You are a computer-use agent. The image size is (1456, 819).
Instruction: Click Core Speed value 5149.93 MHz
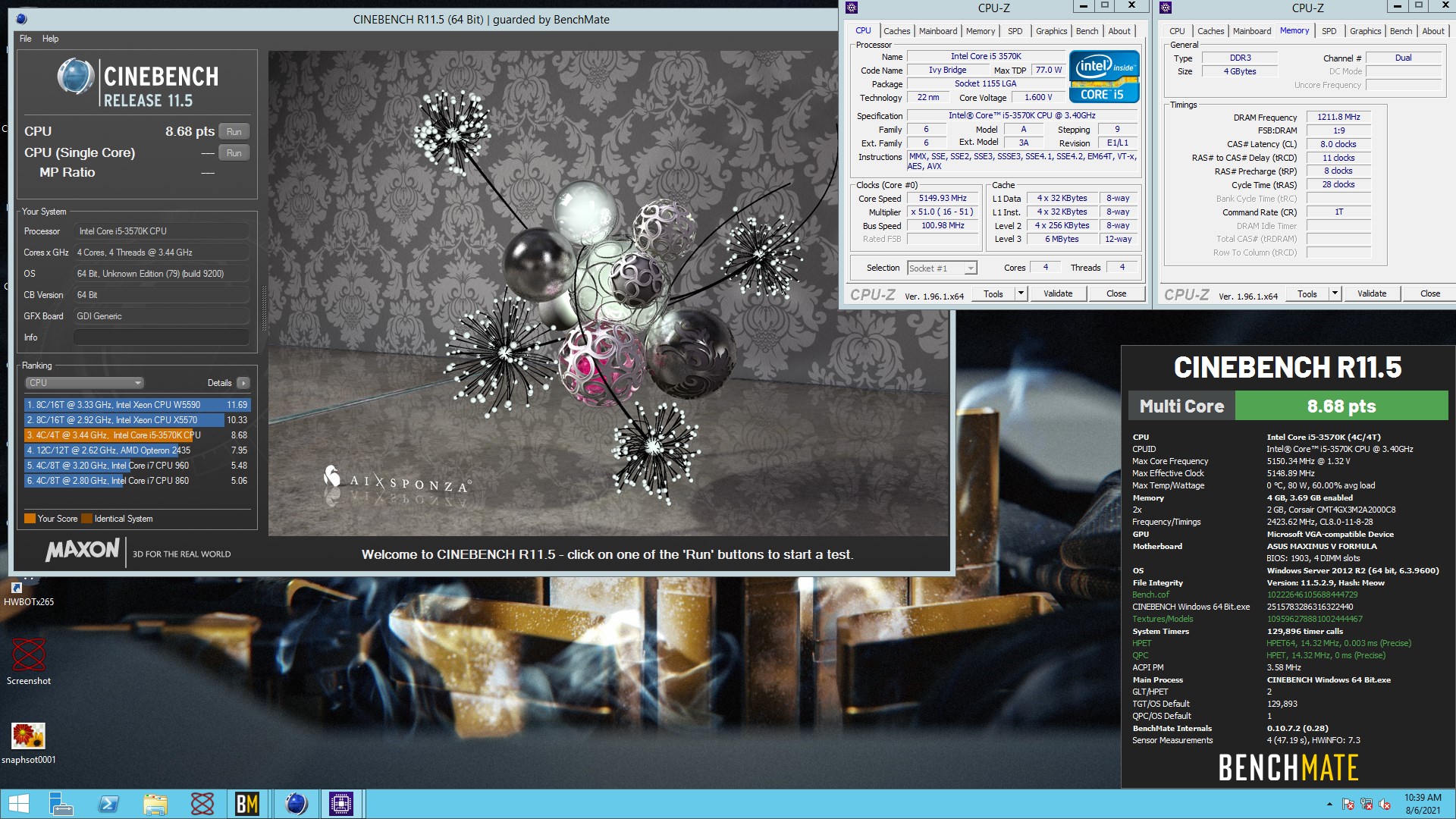pos(943,199)
